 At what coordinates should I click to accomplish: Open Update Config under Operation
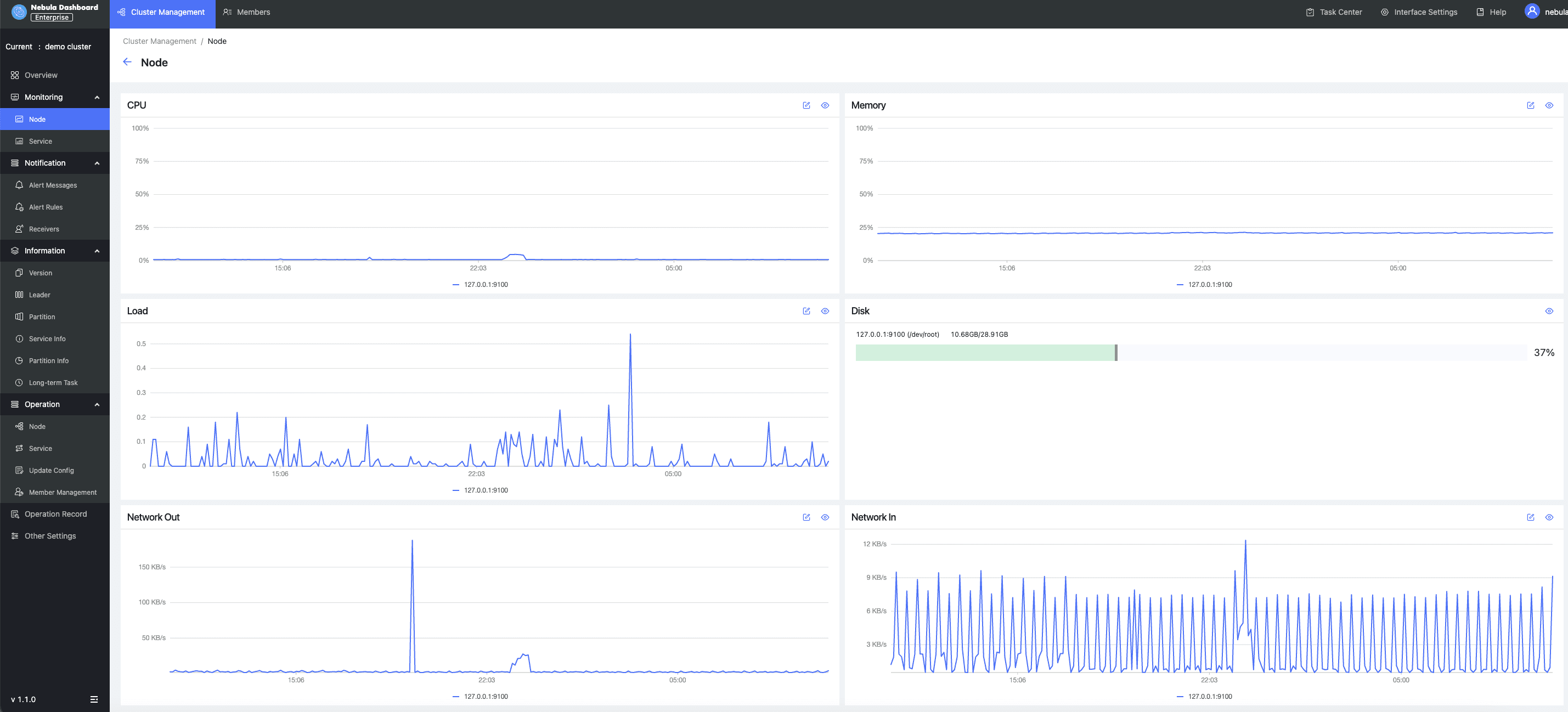tap(51, 470)
